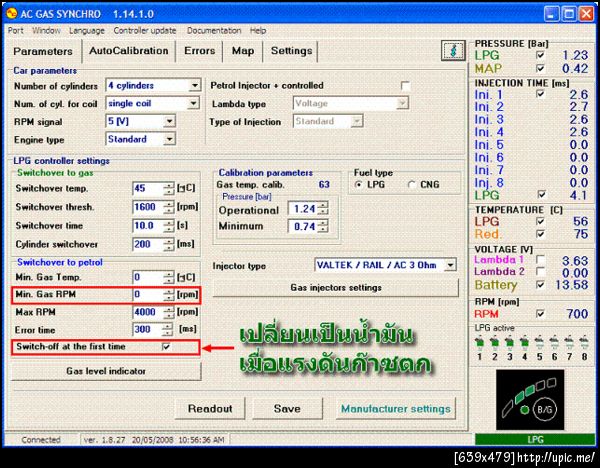Toggle the Inj. 1 injection time checkbox
The image size is (600, 468).
click(540, 93)
